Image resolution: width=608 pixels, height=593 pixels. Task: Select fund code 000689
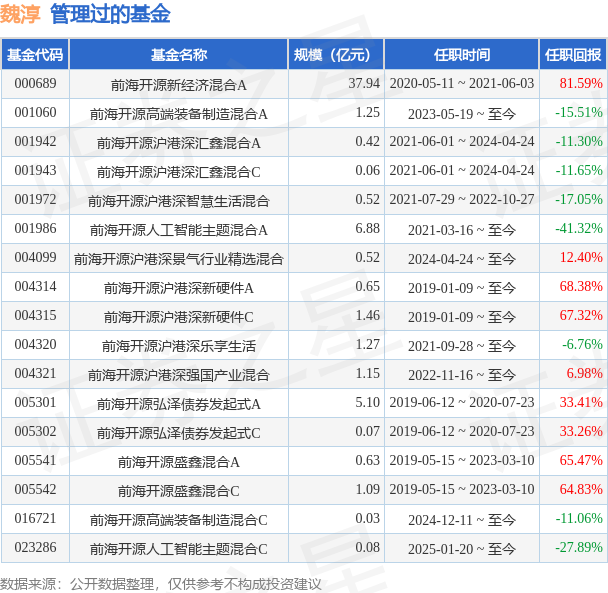click(x=35, y=83)
